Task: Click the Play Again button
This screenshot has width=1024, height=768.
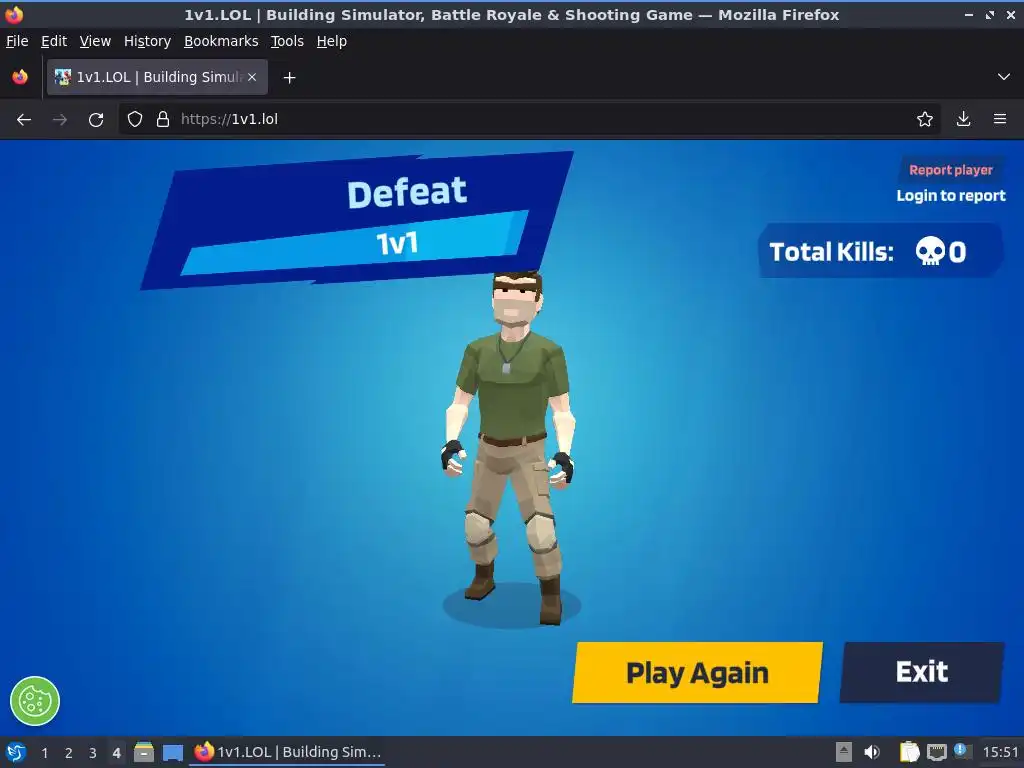Action: (x=697, y=673)
